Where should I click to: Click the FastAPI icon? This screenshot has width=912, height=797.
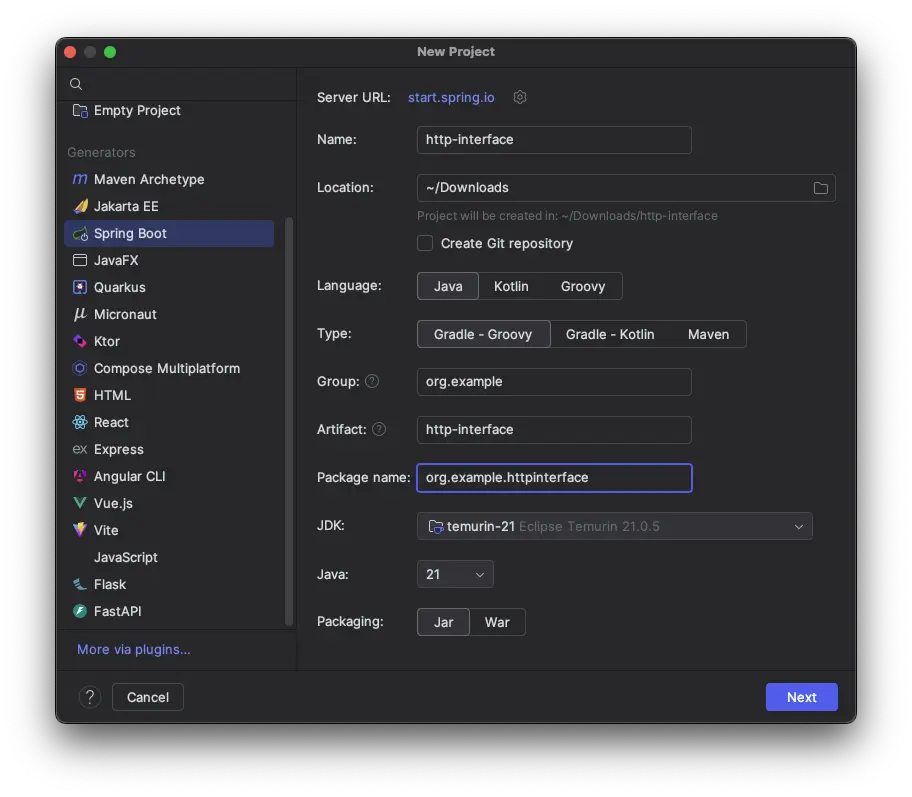coord(80,611)
